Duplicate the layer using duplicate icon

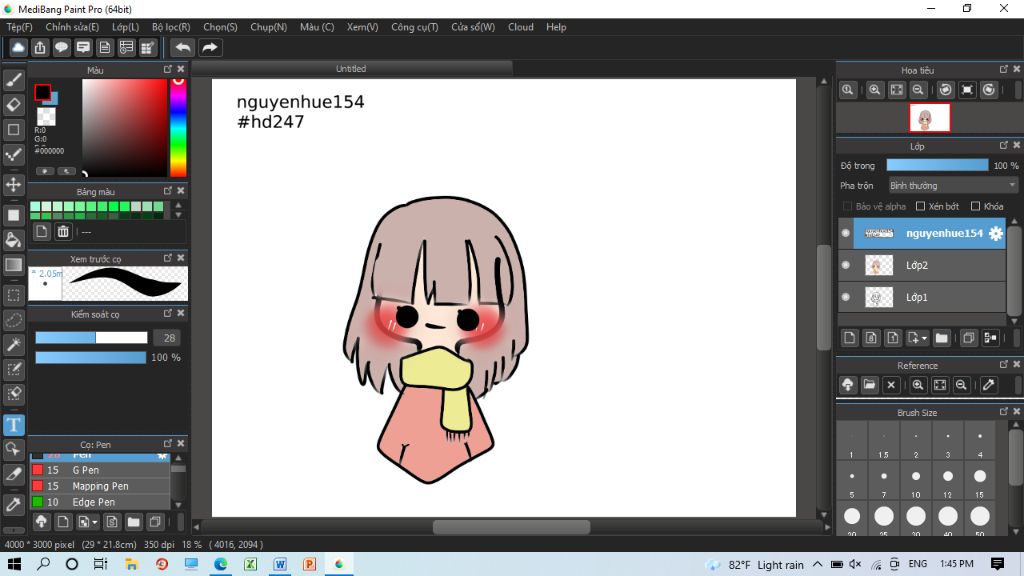point(968,338)
